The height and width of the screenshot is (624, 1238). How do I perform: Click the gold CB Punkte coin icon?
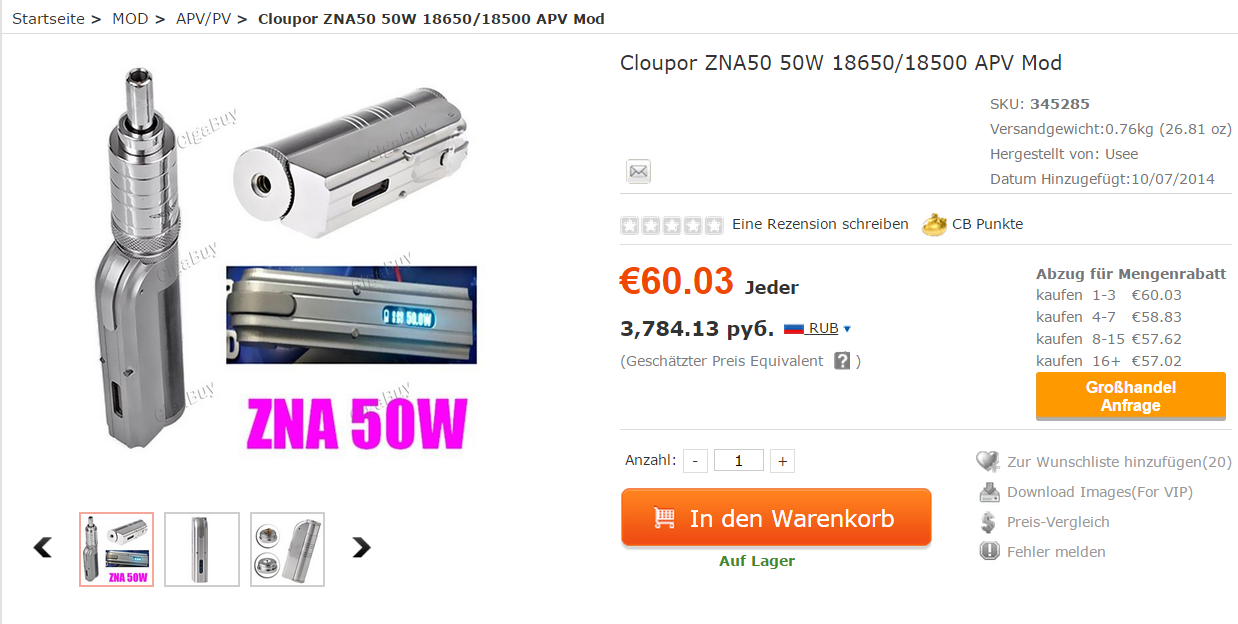pos(934,224)
